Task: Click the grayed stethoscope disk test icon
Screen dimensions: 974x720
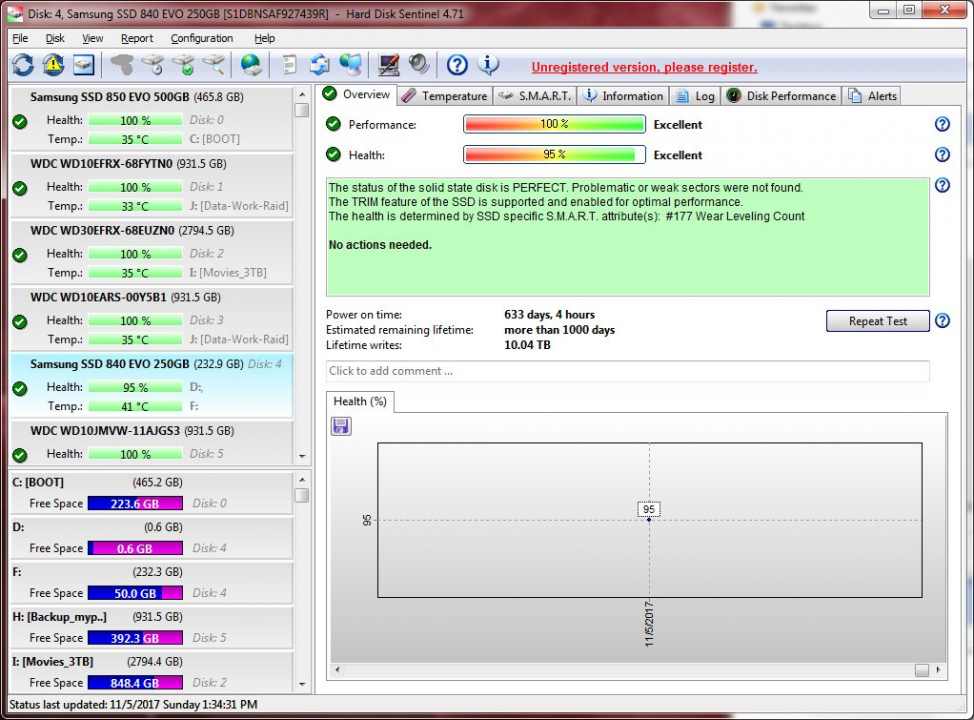Action: [x=122, y=65]
